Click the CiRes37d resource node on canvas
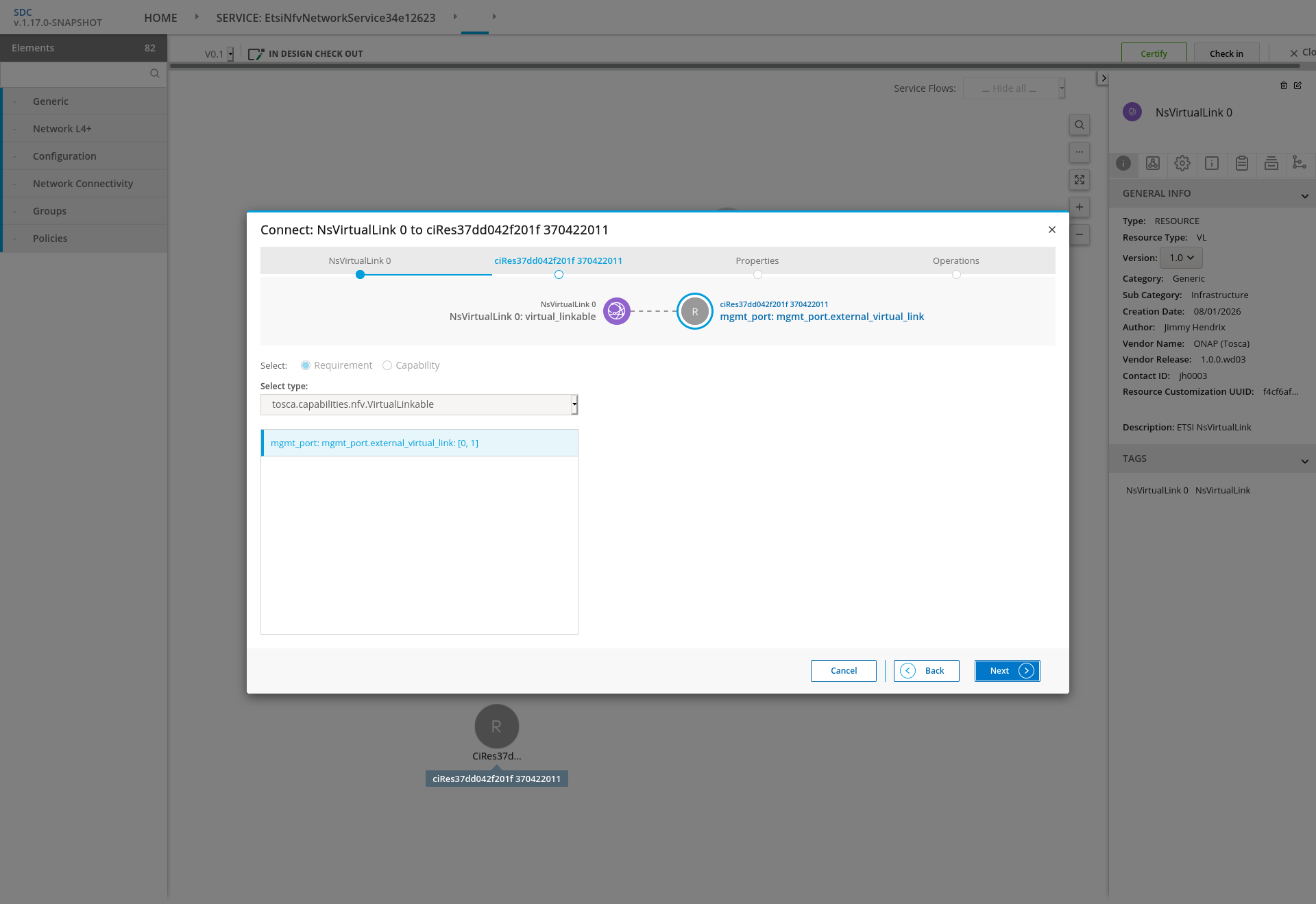Image resolution: width=1316 pixels, height=904 pixels. point(497,726)
